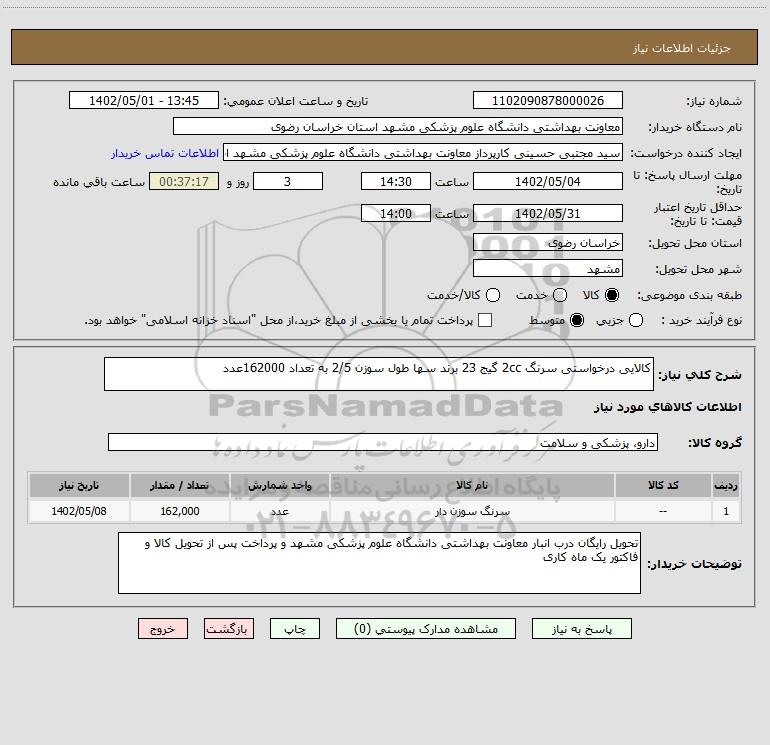Choose the جزیی purchase type radio
This screenshot has height=745, width=770.
tap(636, 320)
